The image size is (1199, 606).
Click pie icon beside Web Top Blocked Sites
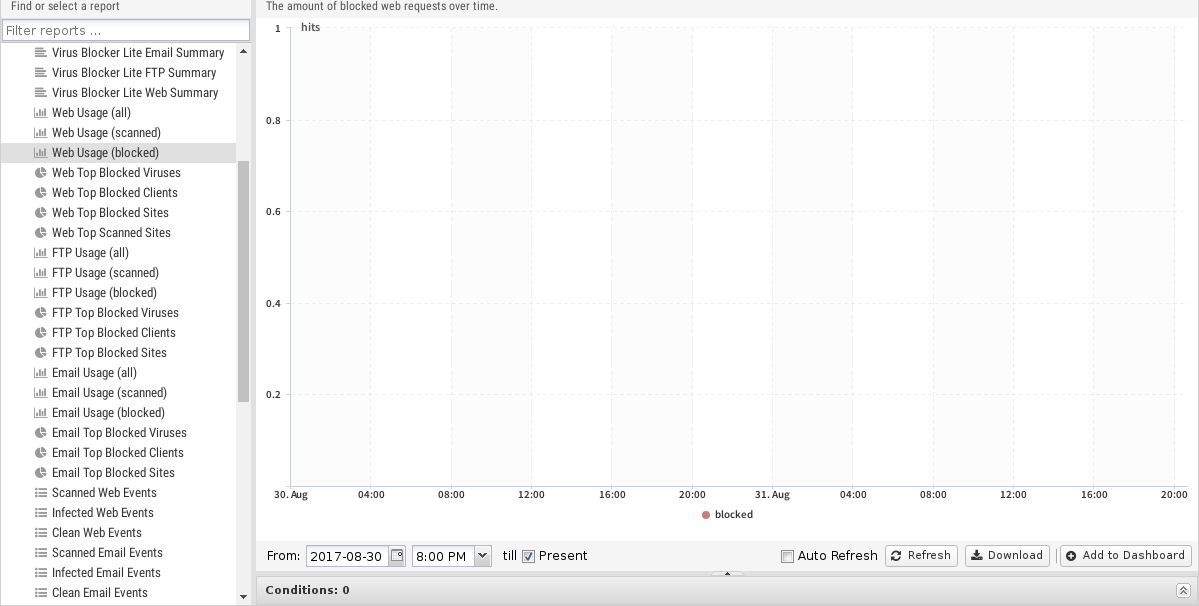[41, 212]
